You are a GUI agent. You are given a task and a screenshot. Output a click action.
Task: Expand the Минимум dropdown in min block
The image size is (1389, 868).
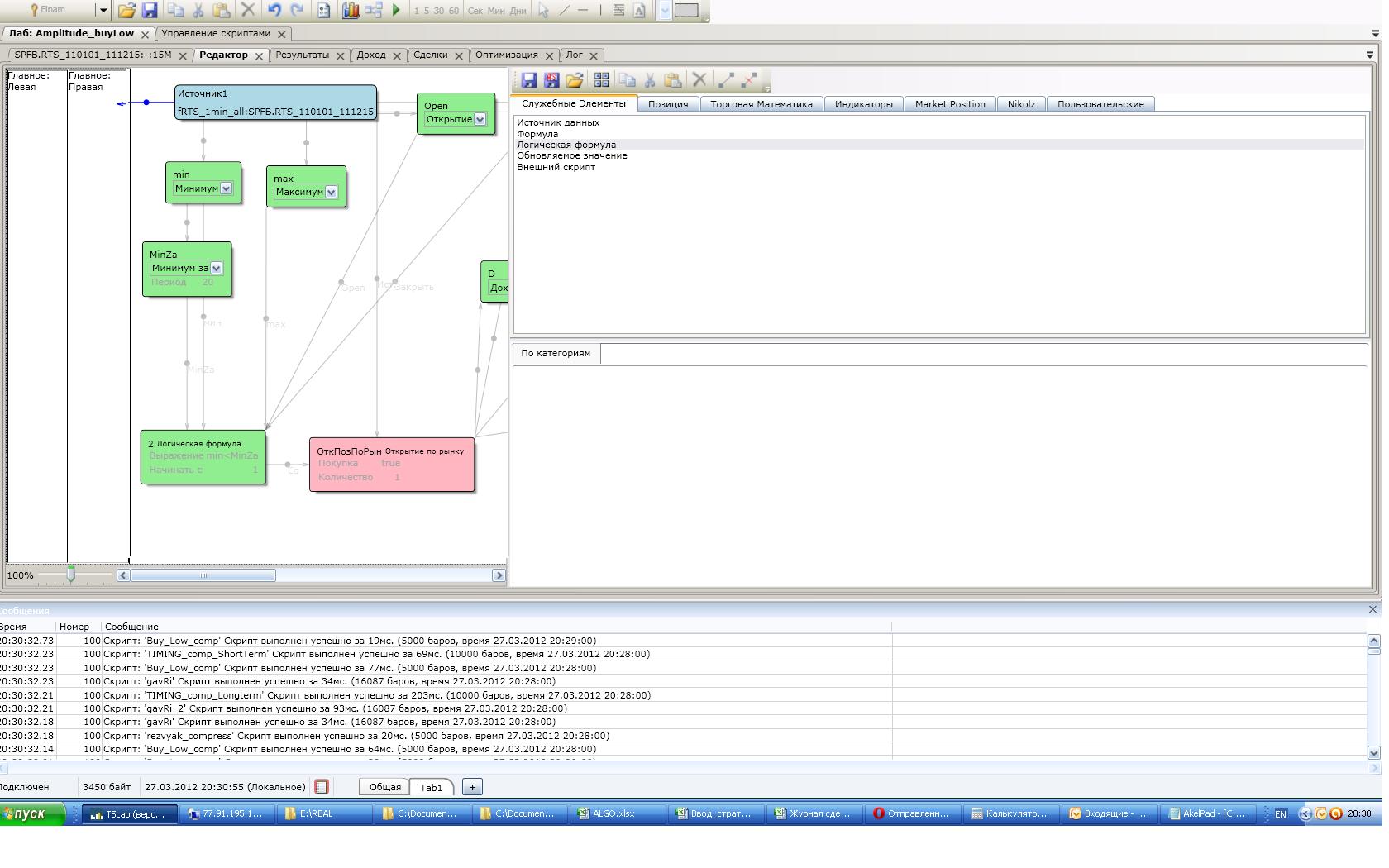(x=226, y=188)
